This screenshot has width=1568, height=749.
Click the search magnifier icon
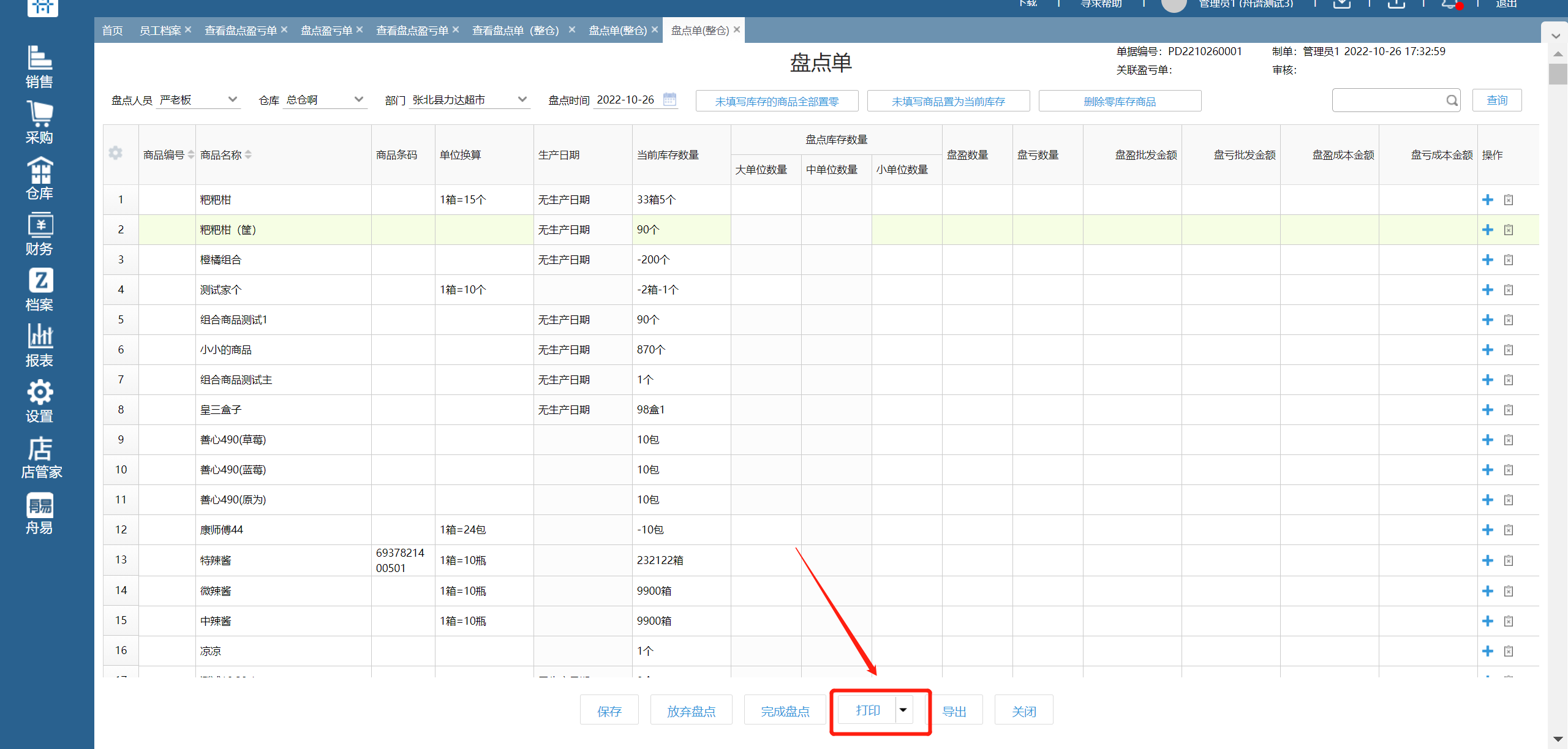click(x=1452, y=100)
